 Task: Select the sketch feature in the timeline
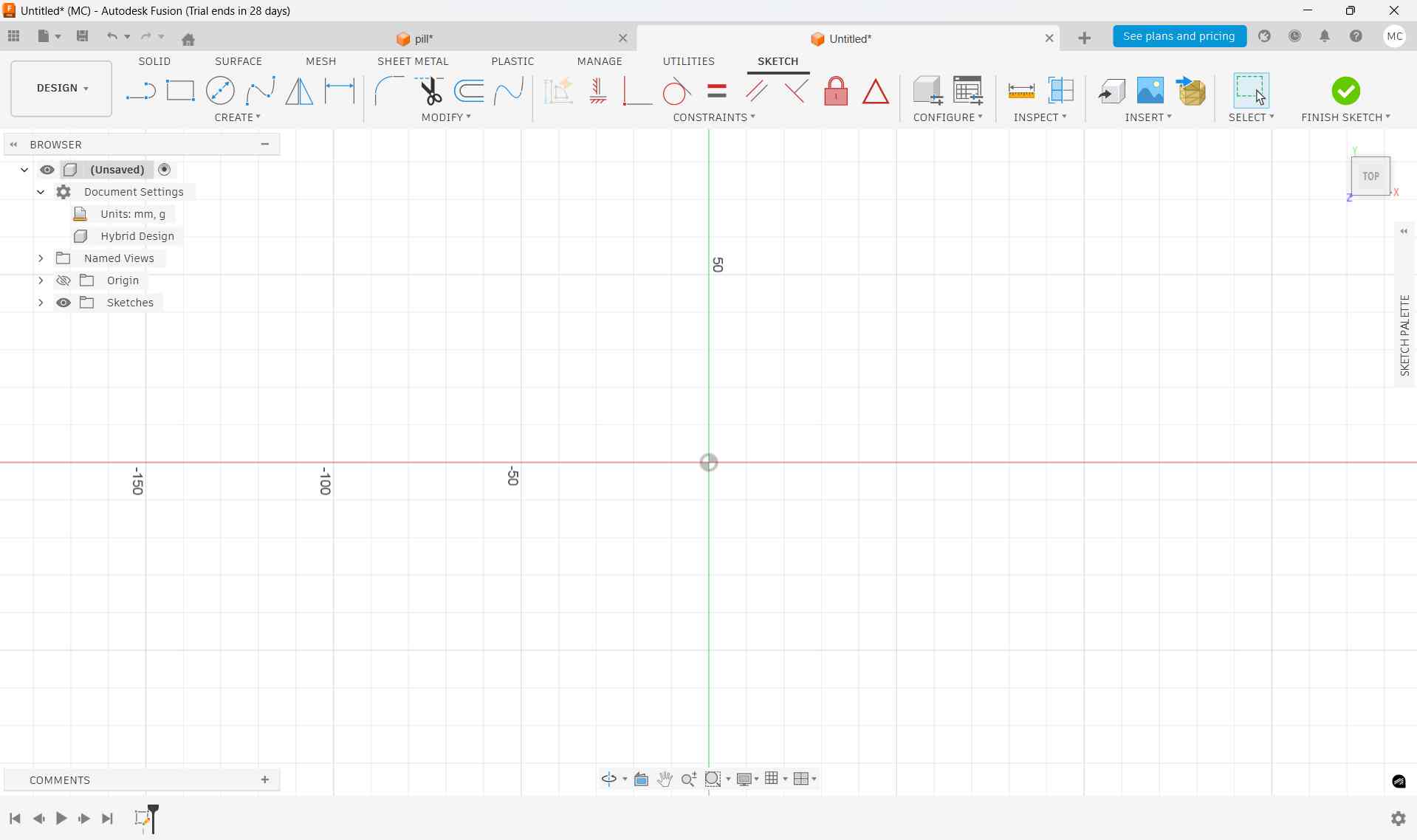pyautogui.click(x=142, y=818)
